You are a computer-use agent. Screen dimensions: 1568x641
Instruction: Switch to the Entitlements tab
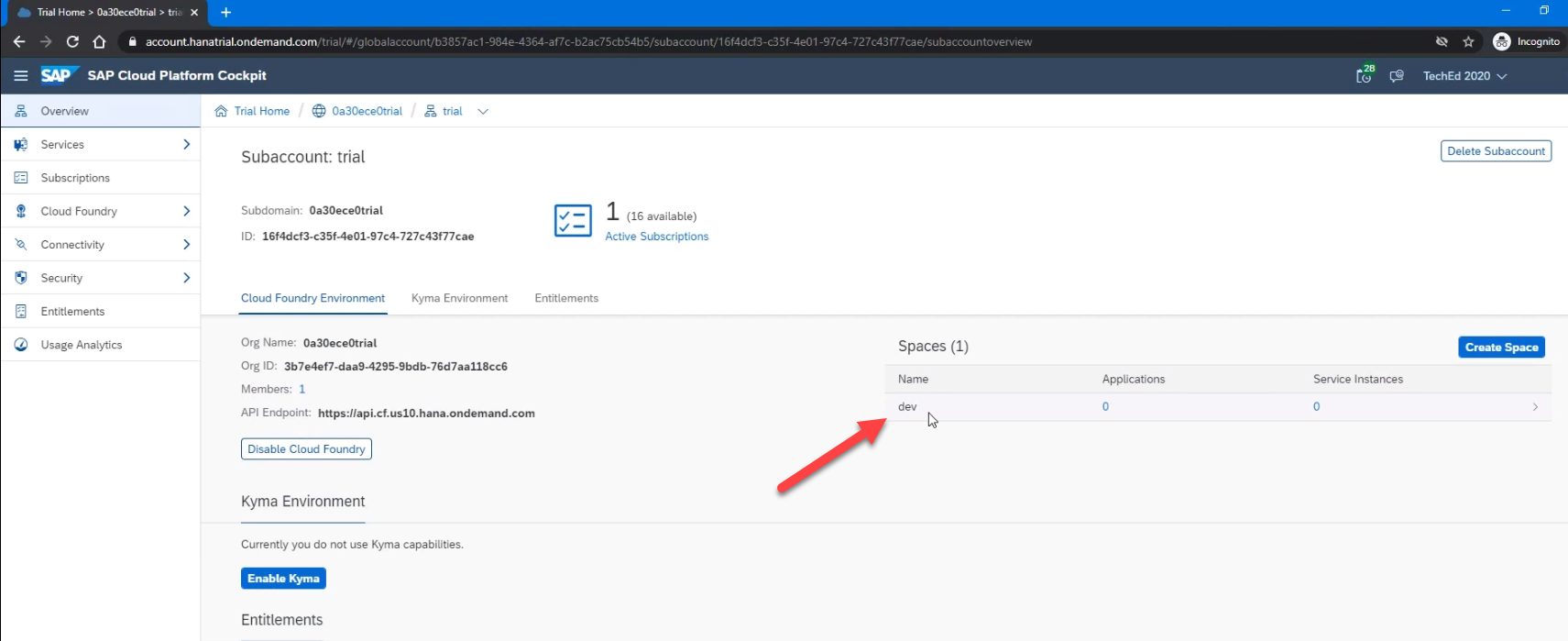tap(566, 299)
